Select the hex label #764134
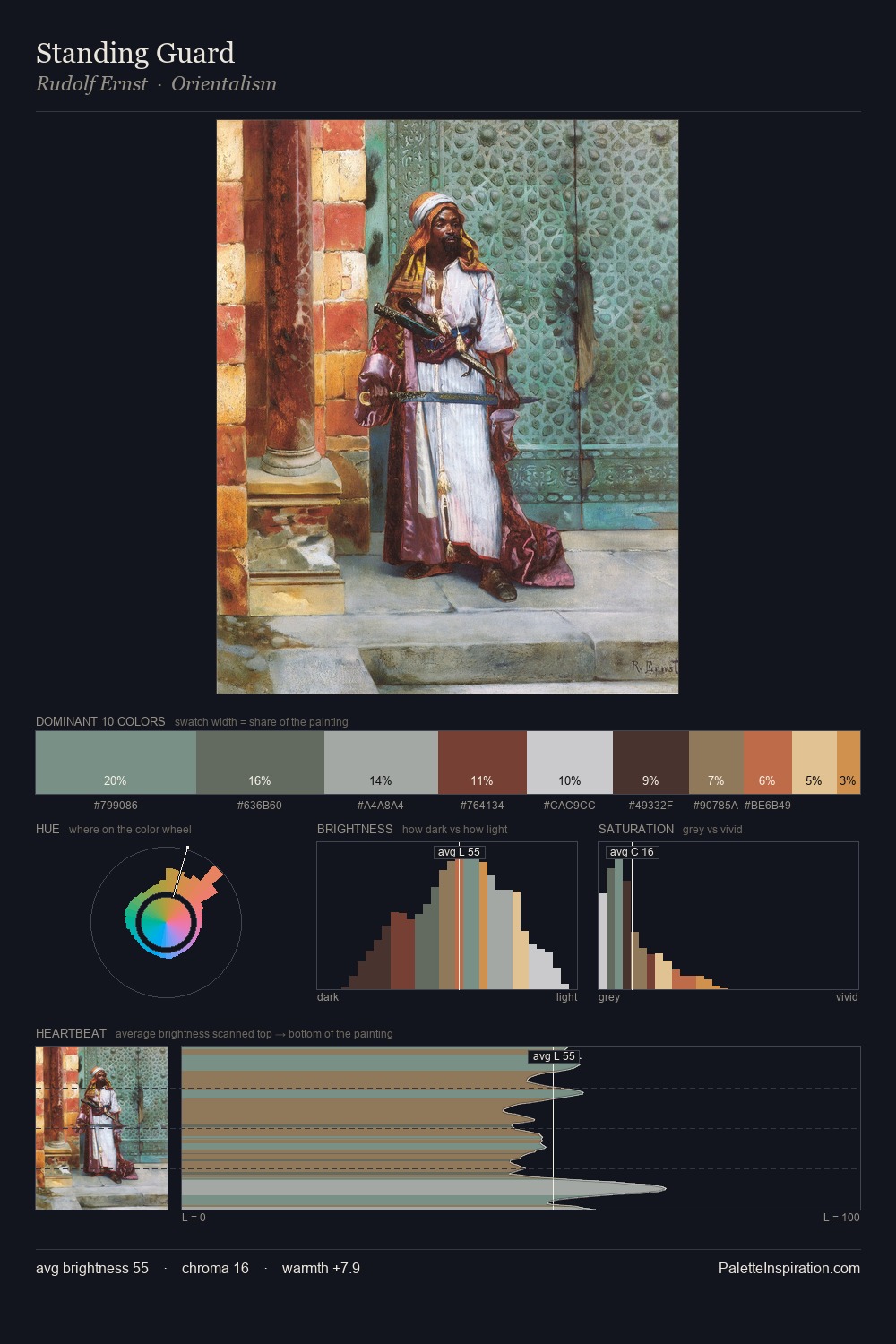Image resolution: width=896 pixels, height=1344 pixels. coord(482,806)
